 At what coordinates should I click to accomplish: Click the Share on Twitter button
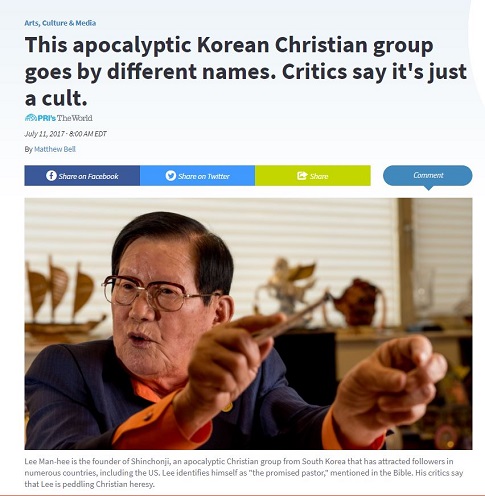pyautogui.click(x=197, y=175)
